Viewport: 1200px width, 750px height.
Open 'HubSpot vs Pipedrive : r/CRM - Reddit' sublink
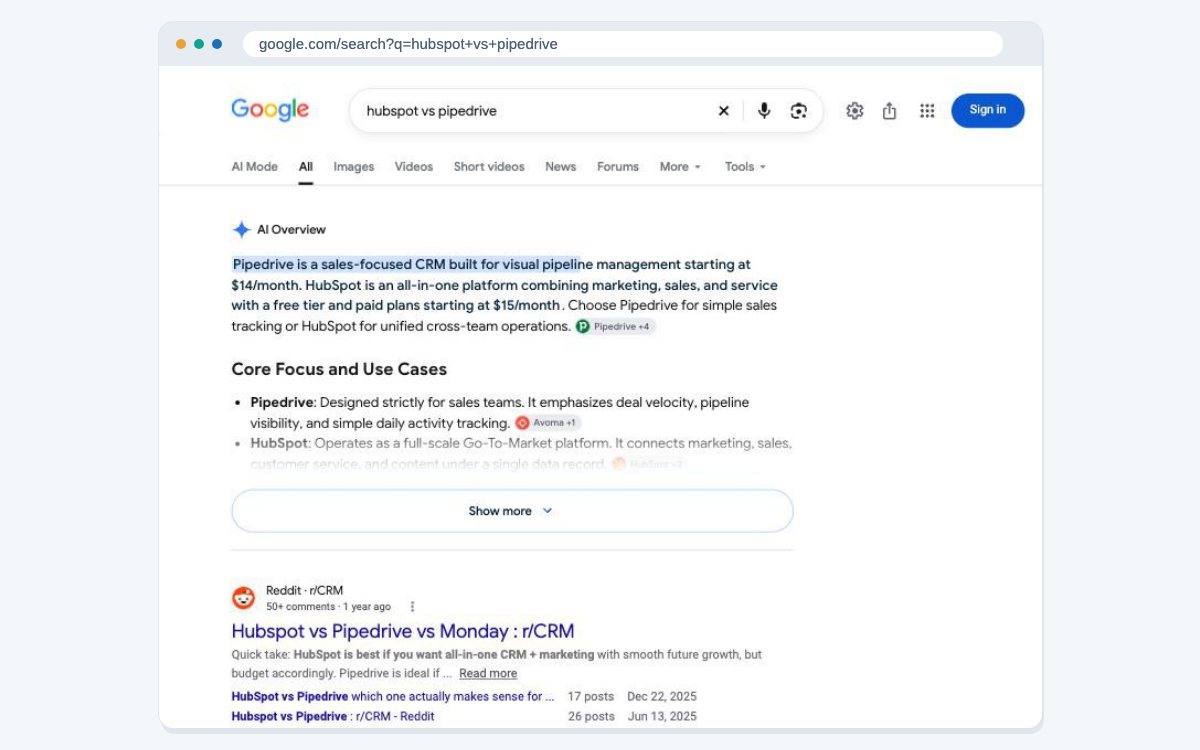click(333, 716)
